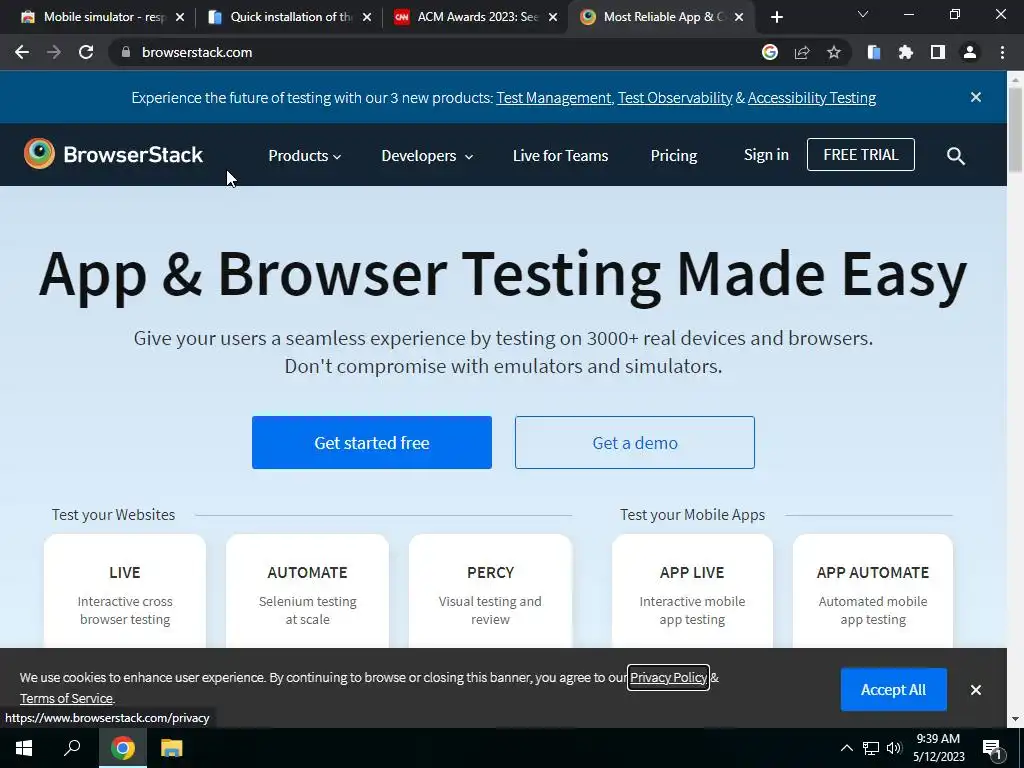Close the Mobile simulator tab

[180, 17]
